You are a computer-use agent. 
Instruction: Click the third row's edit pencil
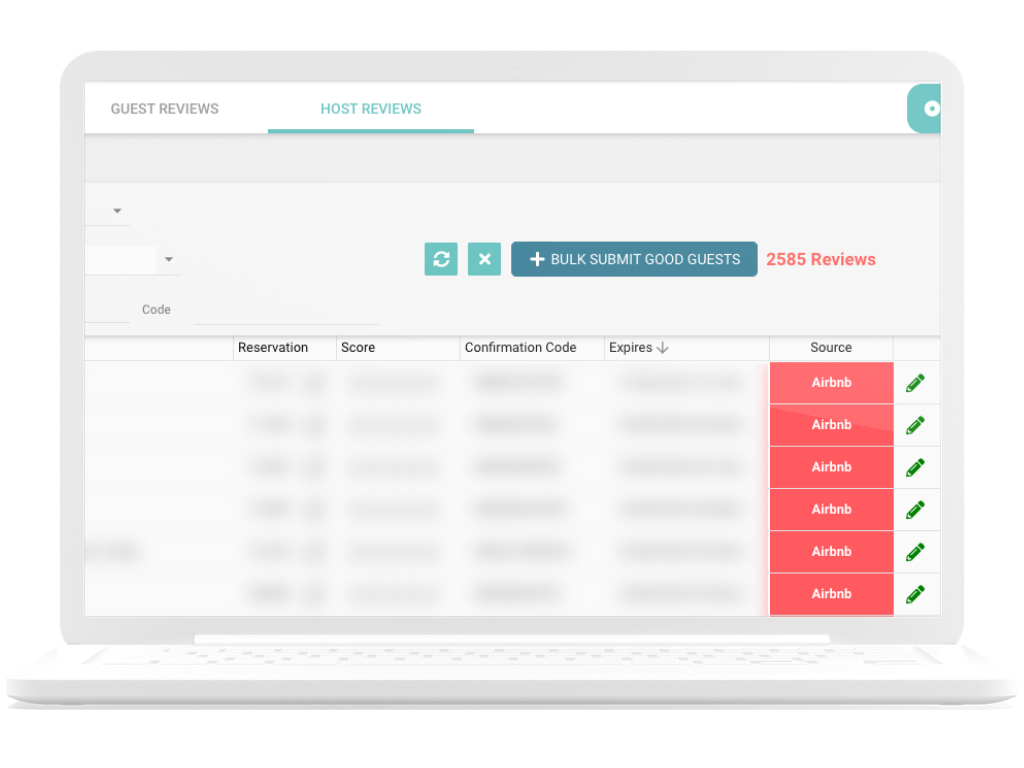point(916,467)
